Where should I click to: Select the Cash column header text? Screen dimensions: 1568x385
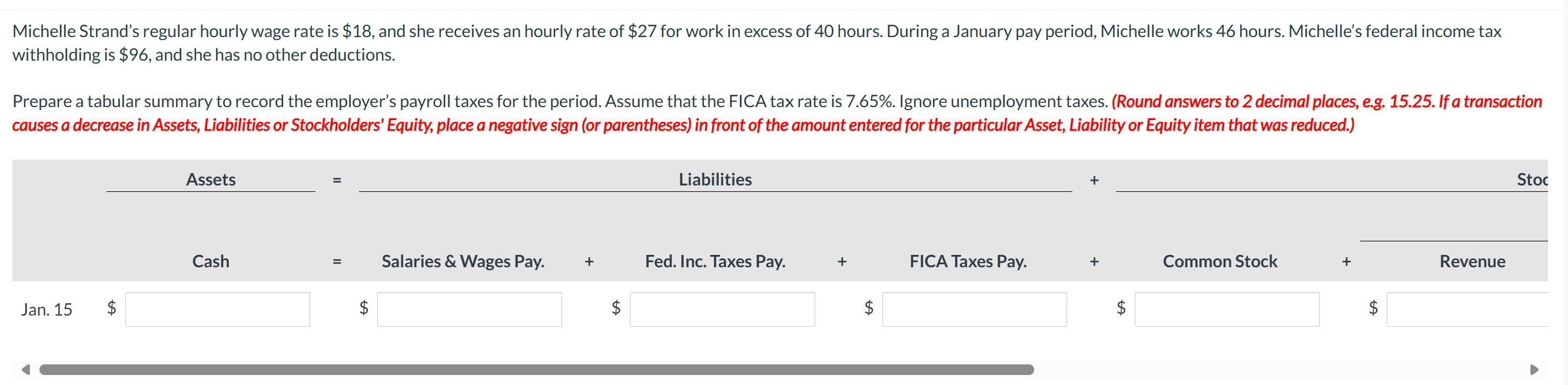point(211,261)
